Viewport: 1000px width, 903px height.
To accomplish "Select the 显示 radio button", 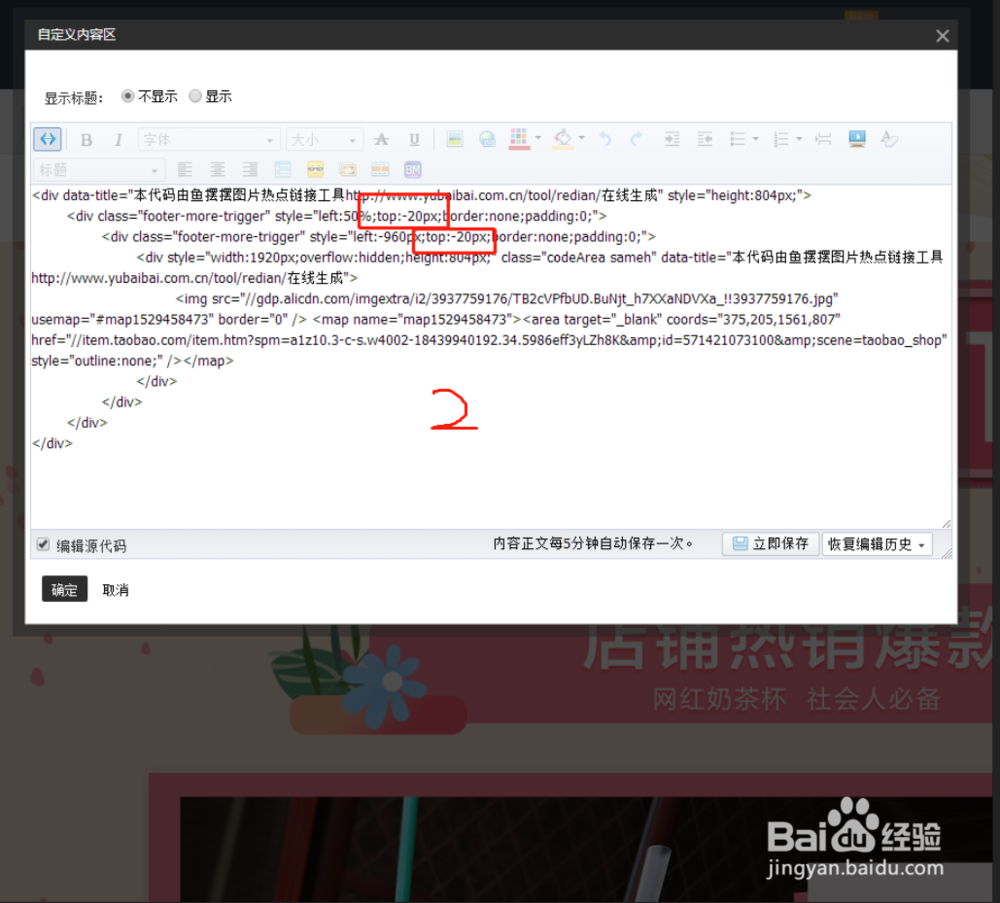I will pyautogui.click(x=196, y=96).
